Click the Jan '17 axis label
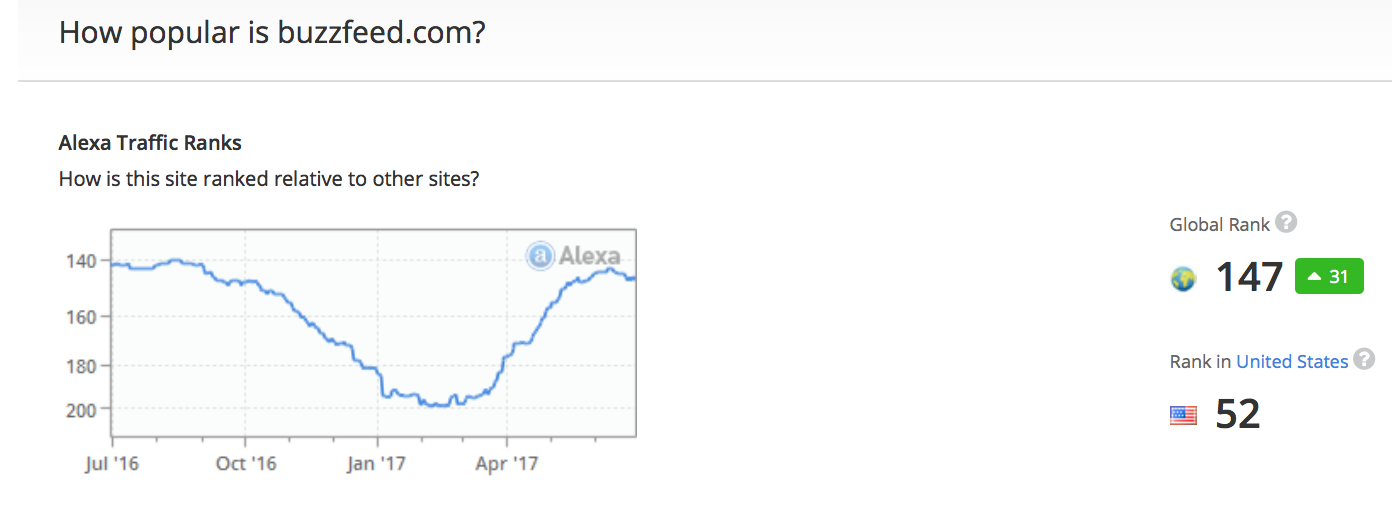Screen dimensions: 1392x516 (378, 464)
